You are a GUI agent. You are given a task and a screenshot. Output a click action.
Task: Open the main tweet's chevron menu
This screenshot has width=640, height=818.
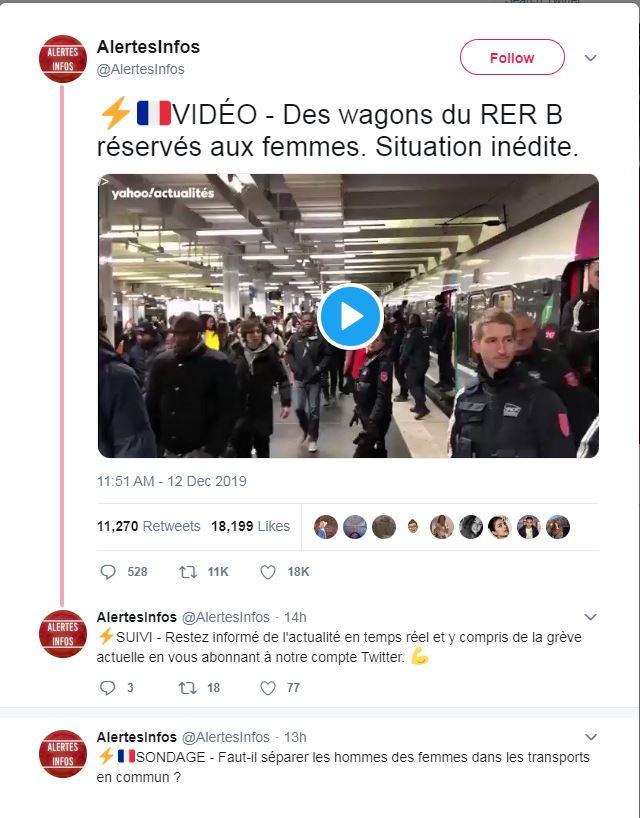click(x=590, y=58)
